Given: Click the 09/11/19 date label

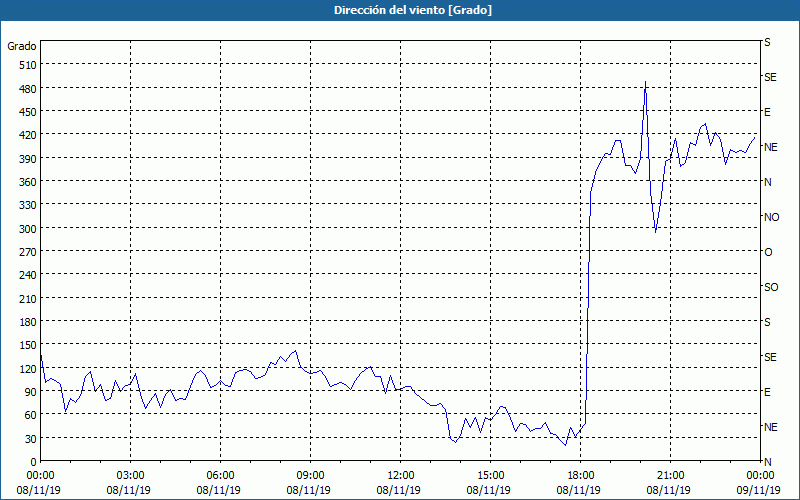Looking at the screenshot, I should click(x=758, y=490).
